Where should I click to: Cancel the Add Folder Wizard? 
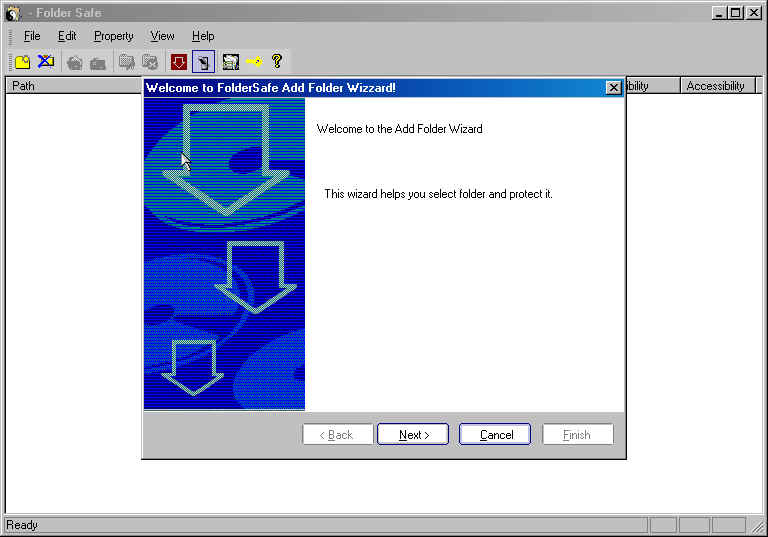point(495,435)
